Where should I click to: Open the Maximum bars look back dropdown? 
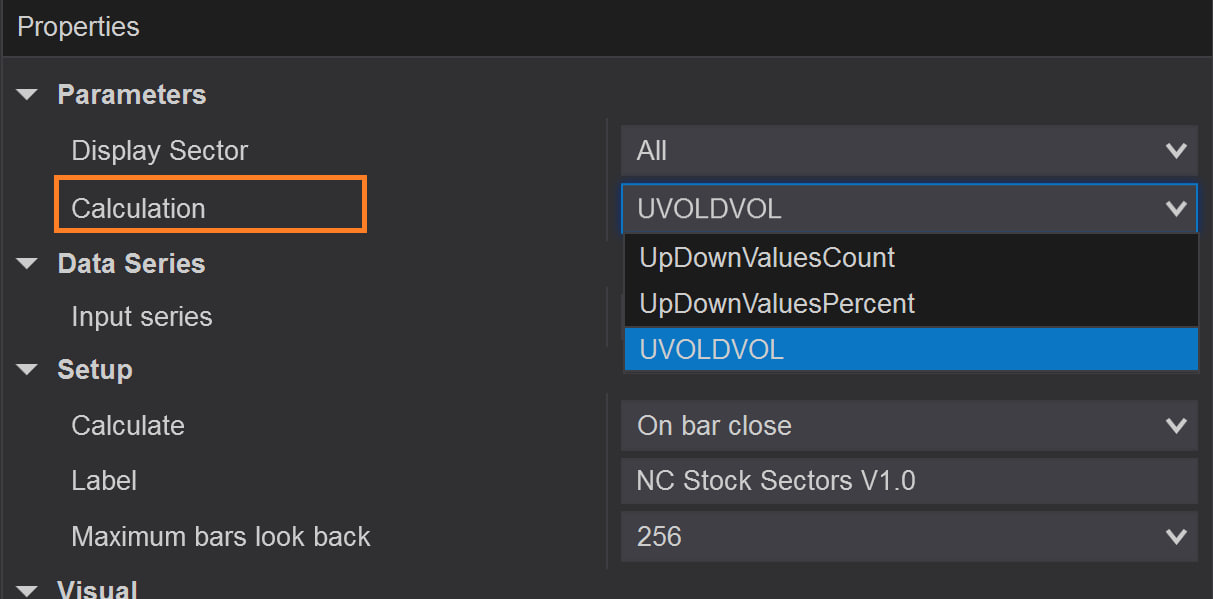pyautogui.click(x=908, y=537)
